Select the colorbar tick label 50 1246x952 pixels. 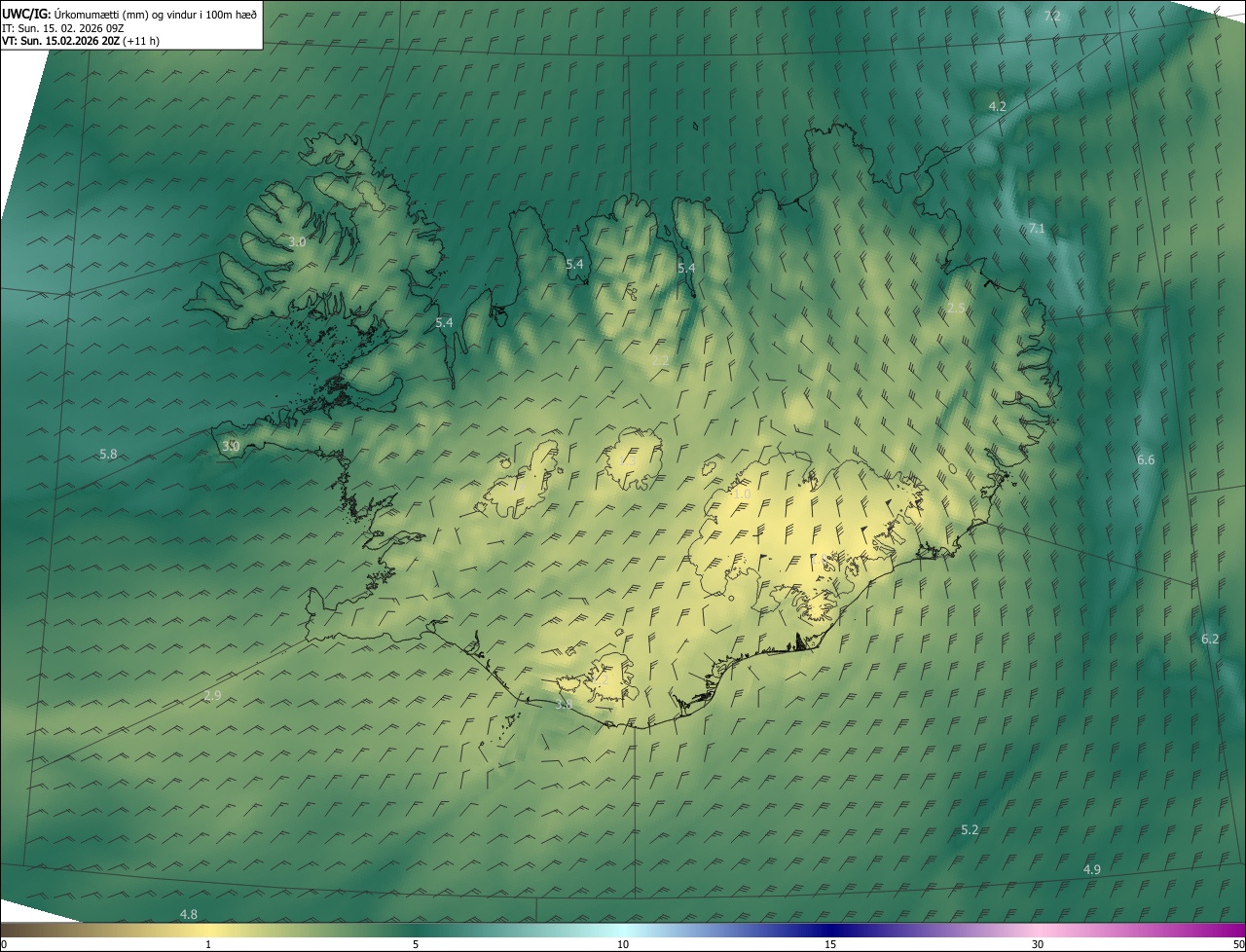(x=1239, y=944)
